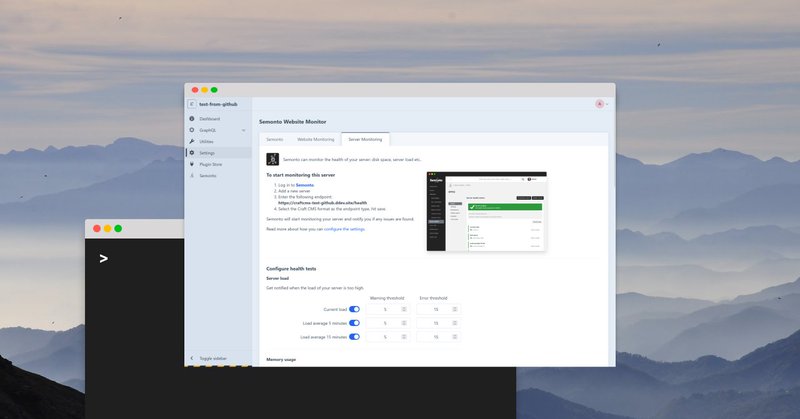Image resolution: width=800 pixels, height=419 pixels.
Task: Click the terminal window prompt symbol
Action: (x=104, y=259)
